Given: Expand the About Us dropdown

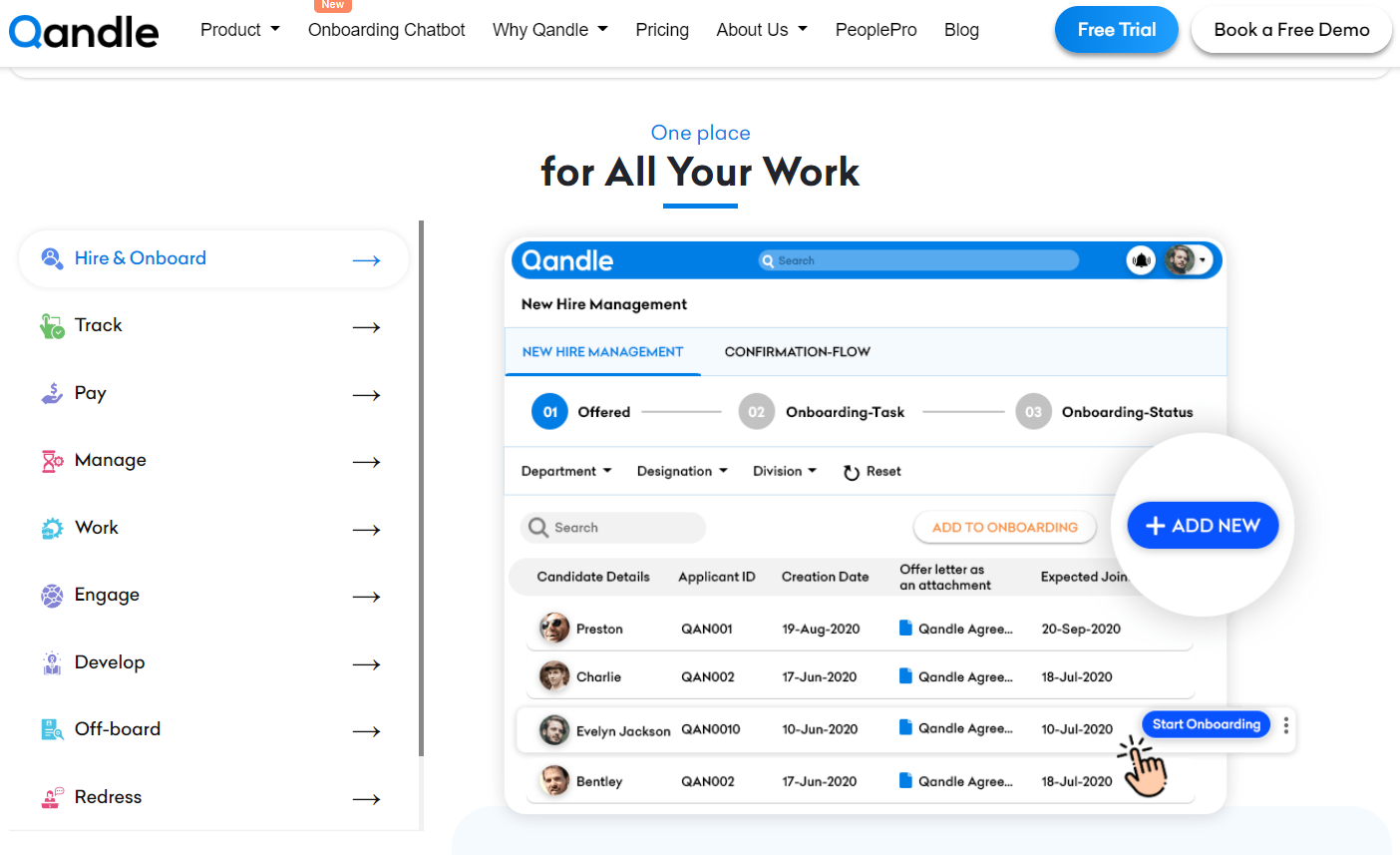Looking at the screenshot, I should click(762, 30).
